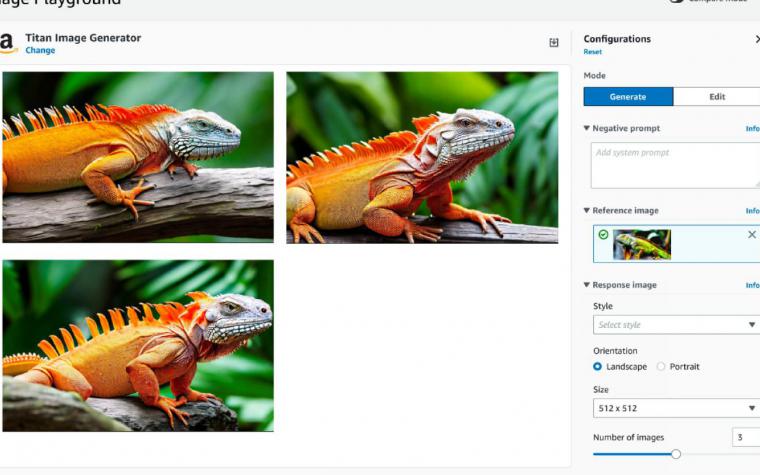Open the first generated iguana image
This screenshot has width=760, height=475.
138,157
